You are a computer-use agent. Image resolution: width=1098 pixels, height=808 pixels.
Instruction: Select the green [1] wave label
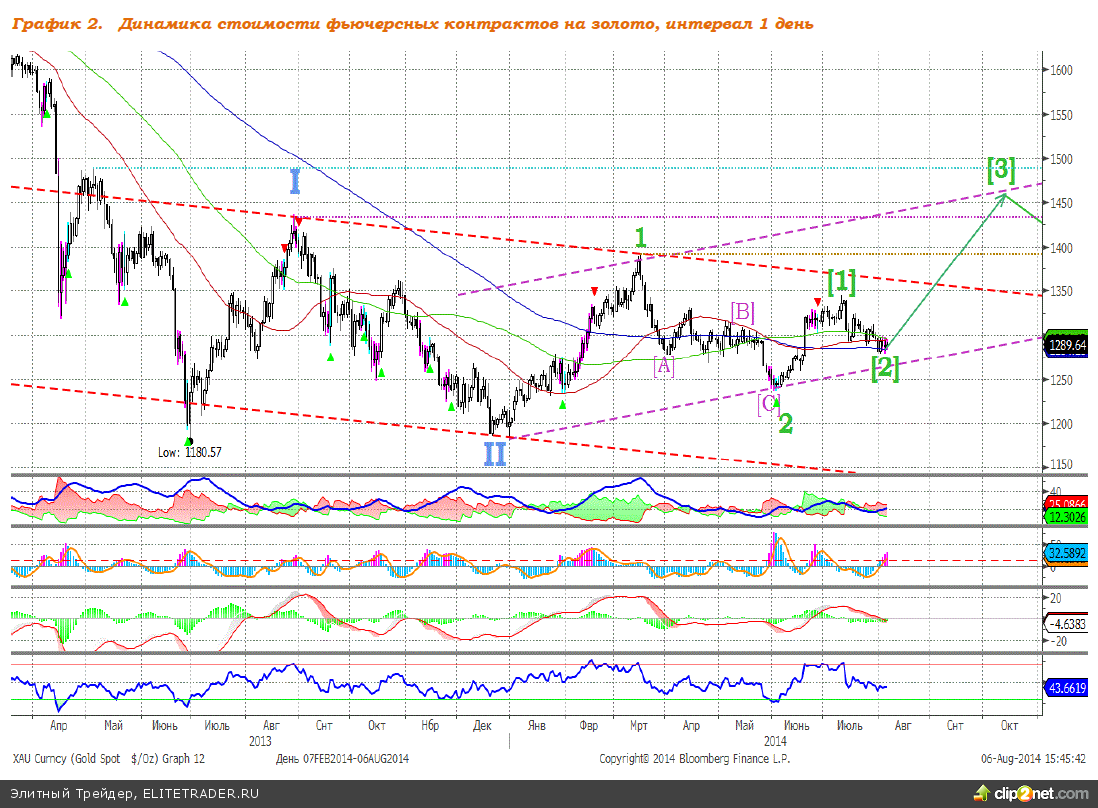coord(841,280)
